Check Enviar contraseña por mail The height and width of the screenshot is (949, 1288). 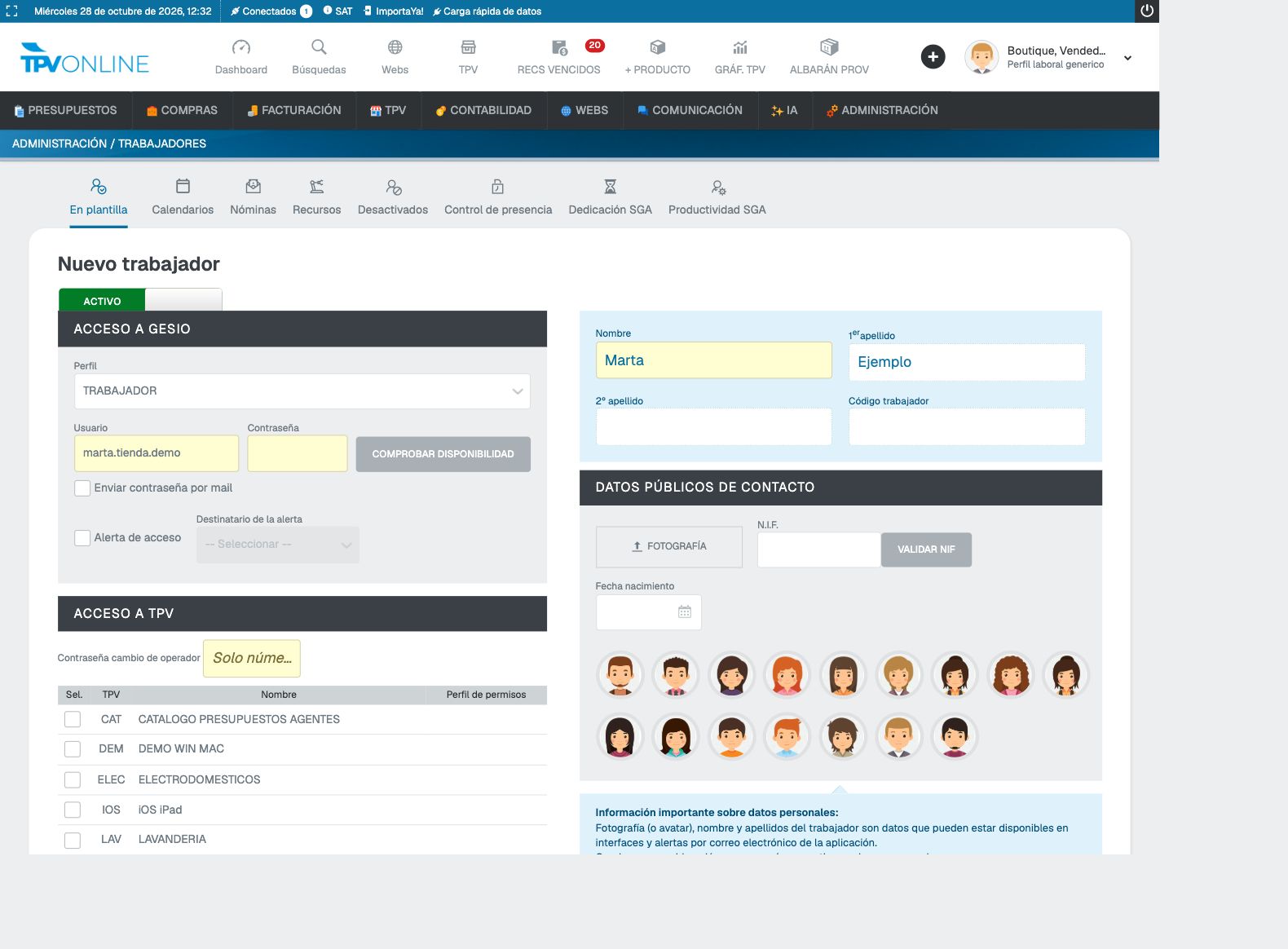click(x=82, y=488)
